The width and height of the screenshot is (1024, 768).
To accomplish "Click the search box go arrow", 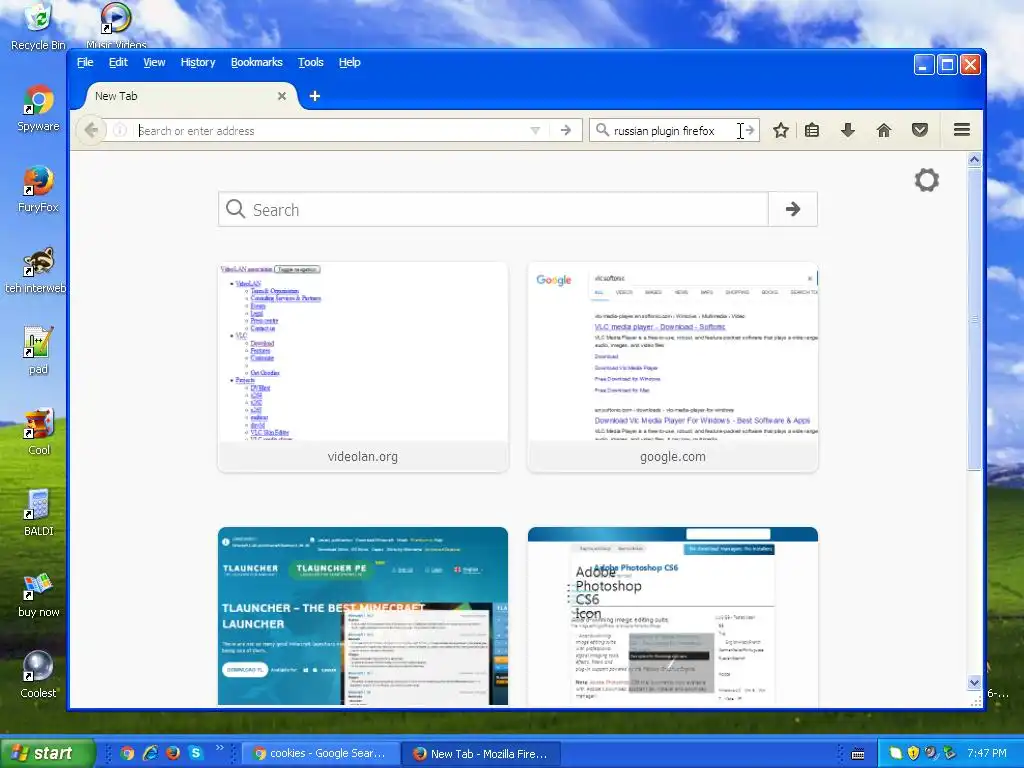I will 750,130.
